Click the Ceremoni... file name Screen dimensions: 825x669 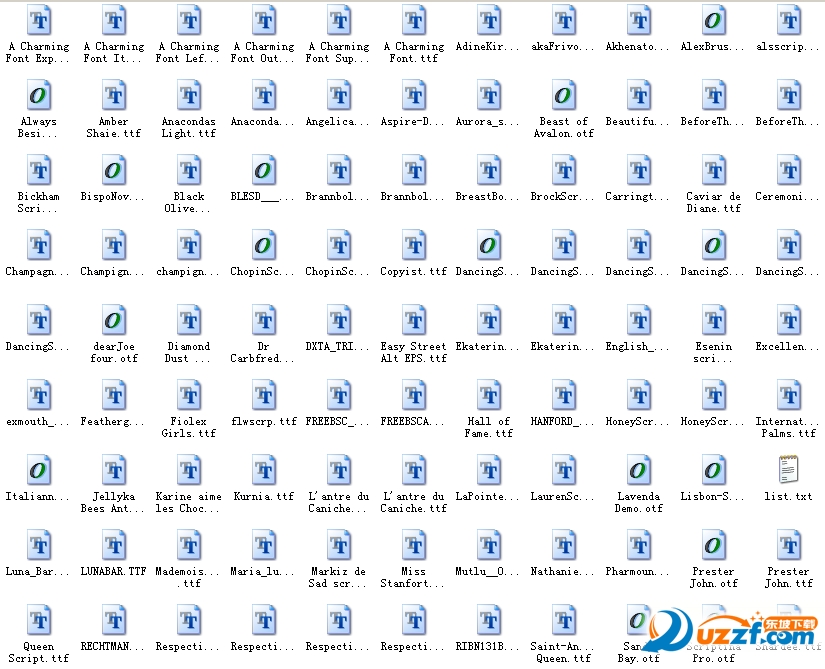788,197
